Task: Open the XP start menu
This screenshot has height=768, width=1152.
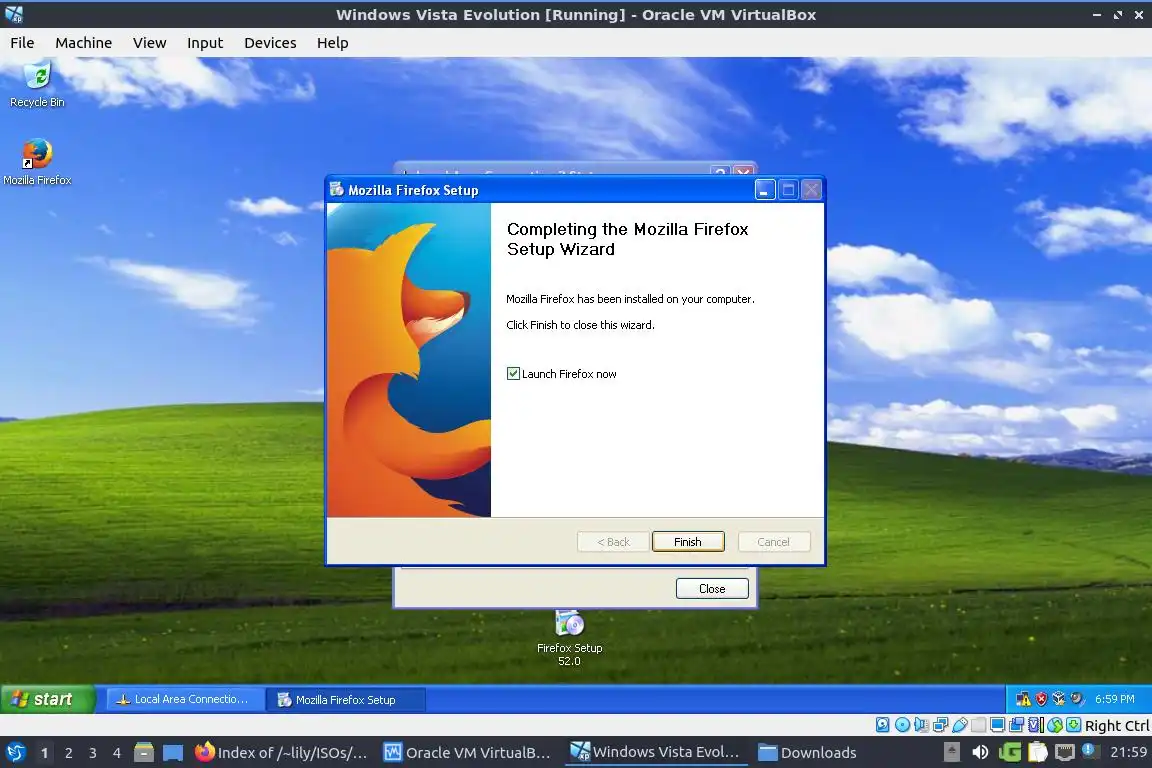Action: pyautogui.click(x=47, y=699)
